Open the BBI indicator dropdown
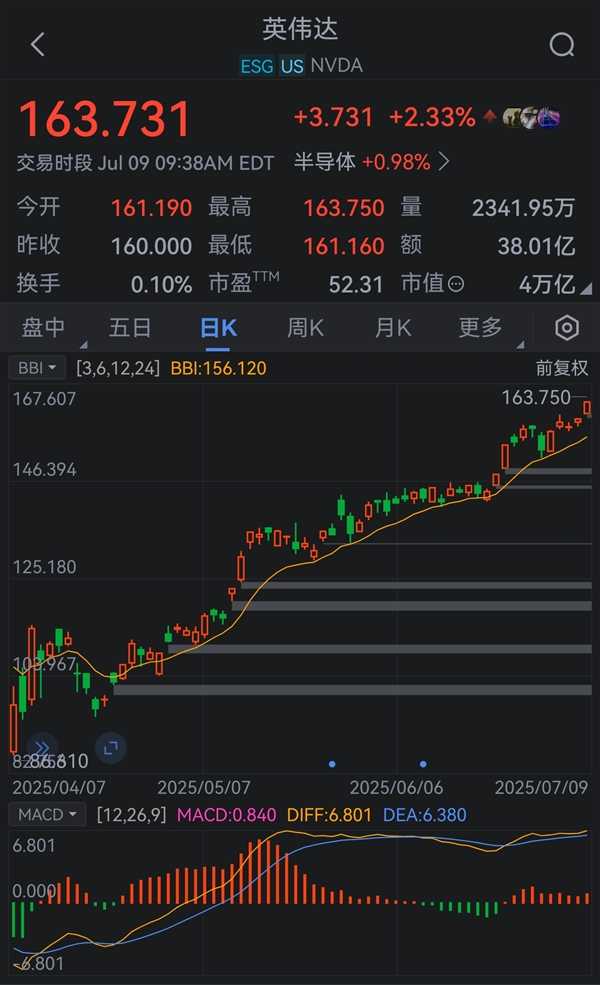The image size is (600, 985). click(x=39, y=368)
